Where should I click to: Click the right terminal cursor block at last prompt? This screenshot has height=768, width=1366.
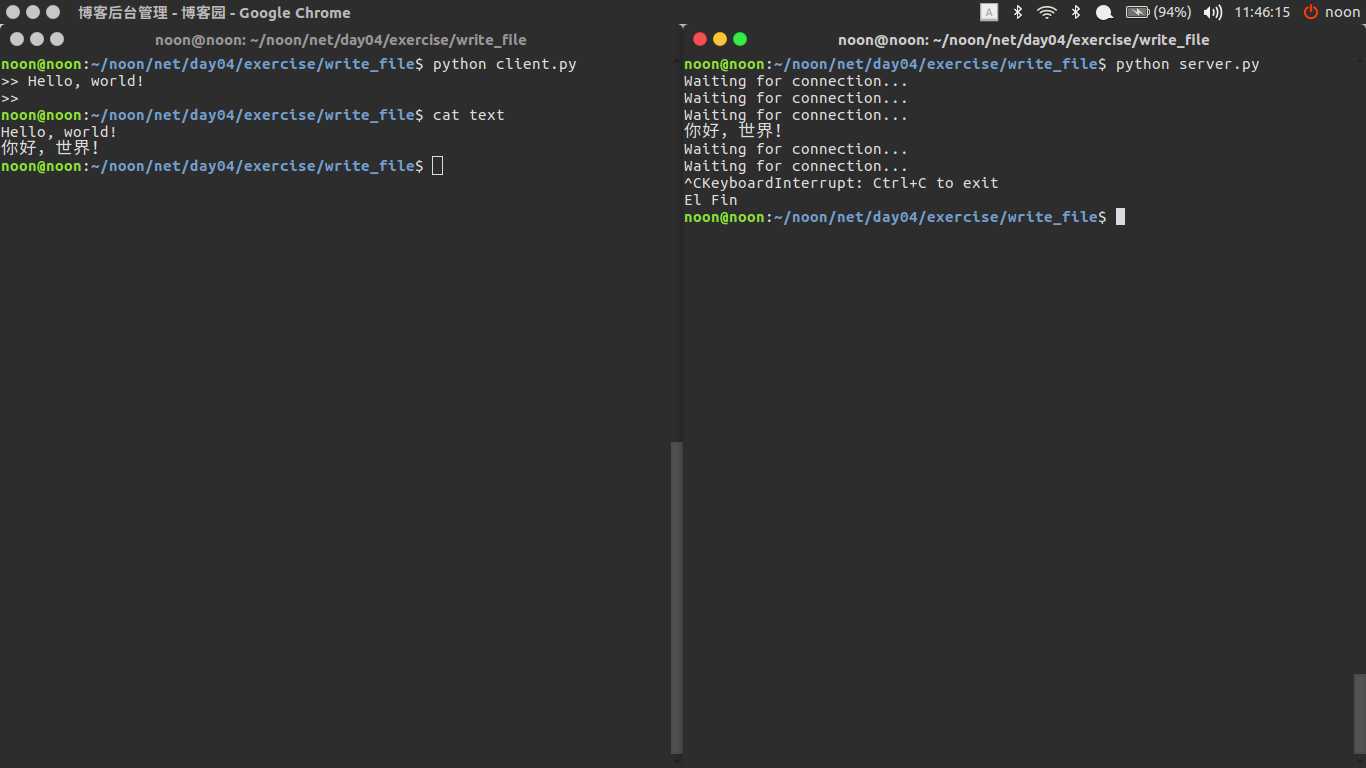click(x=1121, y=217)
